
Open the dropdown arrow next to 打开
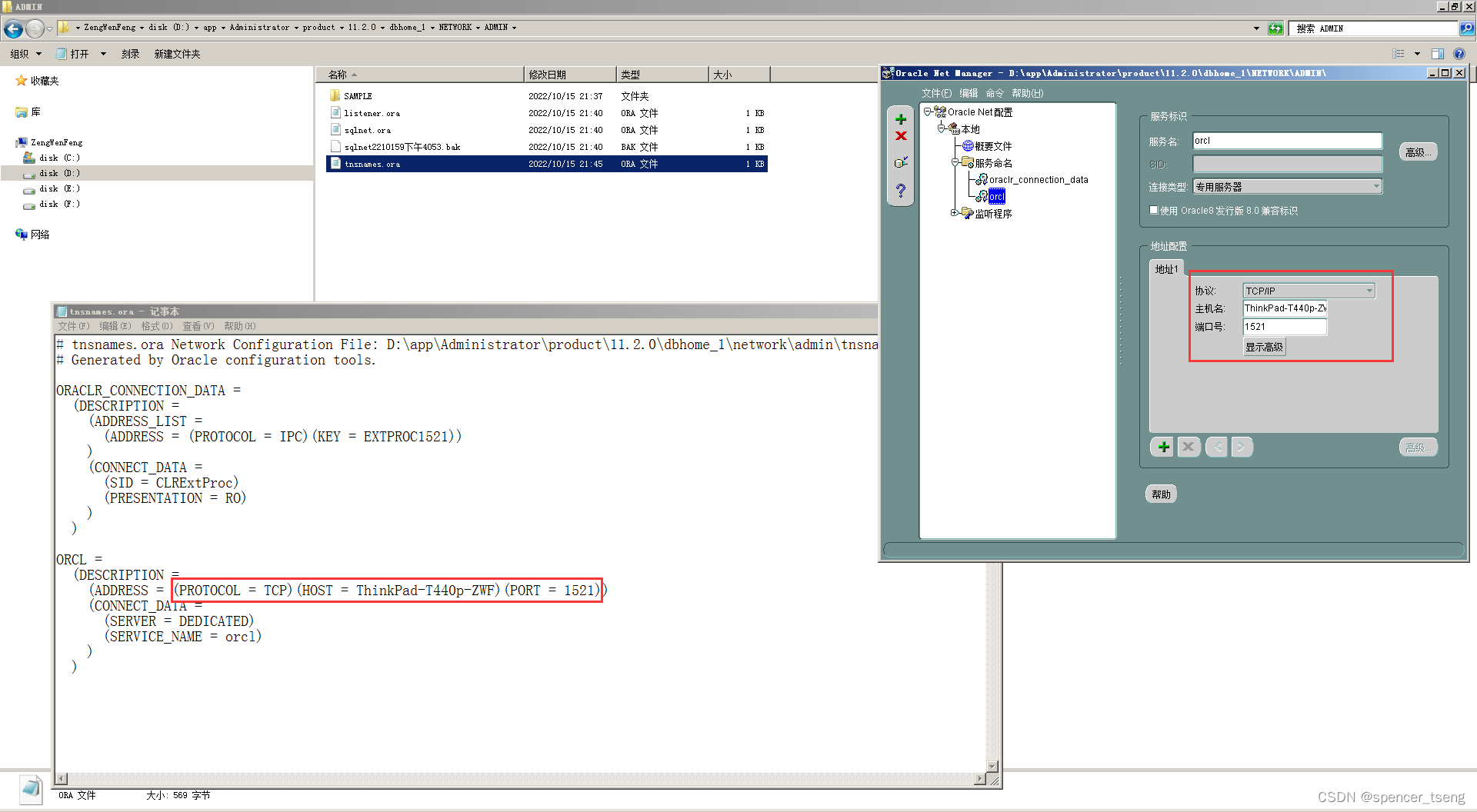[103, 54]
